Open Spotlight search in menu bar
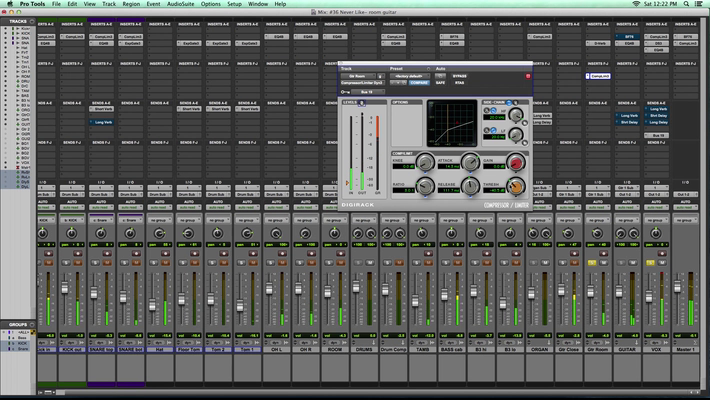Viewport: 710px width, 400px height. [x=686, y=4]
